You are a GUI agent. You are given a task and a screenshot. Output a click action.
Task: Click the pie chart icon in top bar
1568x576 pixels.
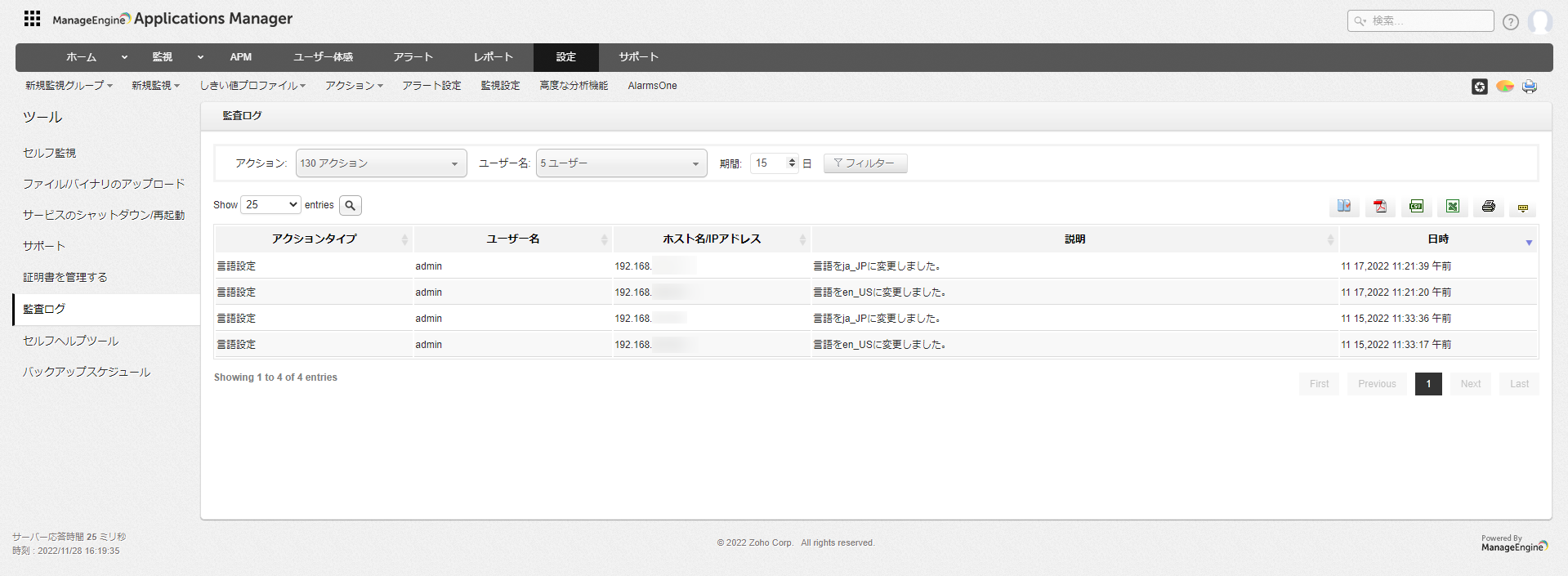[1504, 87]
